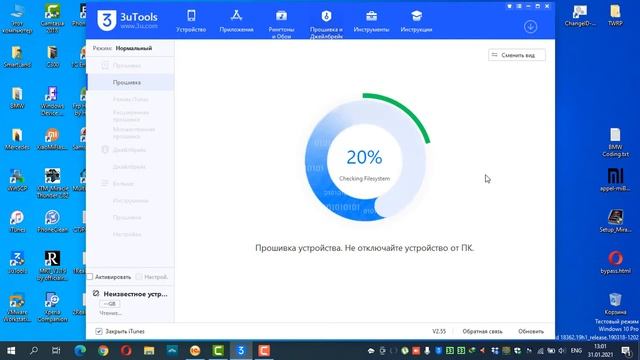640x360 pixels.
Task: Click the Нормальный mode label
Action: [133, 48]
